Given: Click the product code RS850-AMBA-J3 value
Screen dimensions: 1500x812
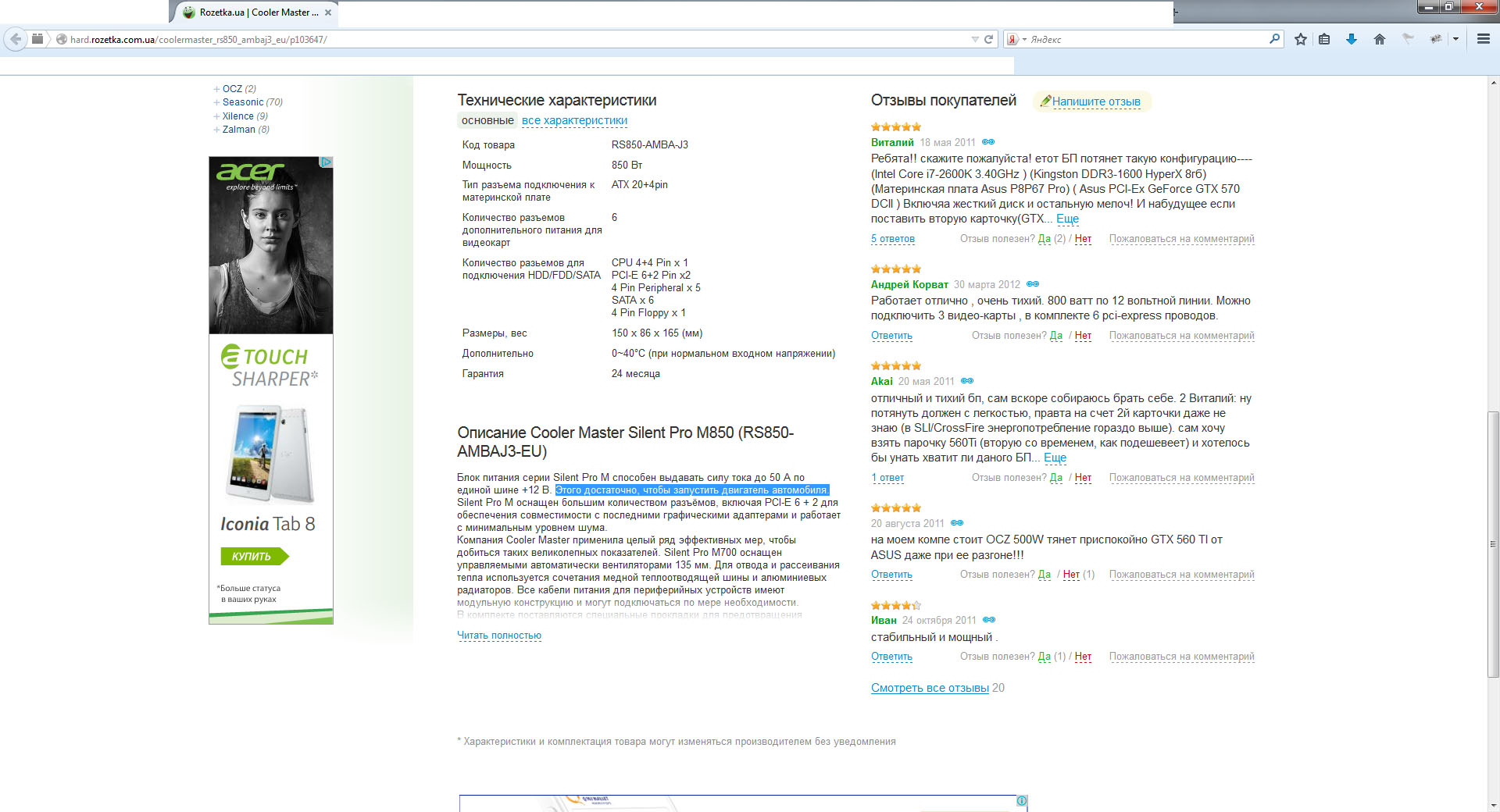Looking at the screenshot, I should [649, 145].
